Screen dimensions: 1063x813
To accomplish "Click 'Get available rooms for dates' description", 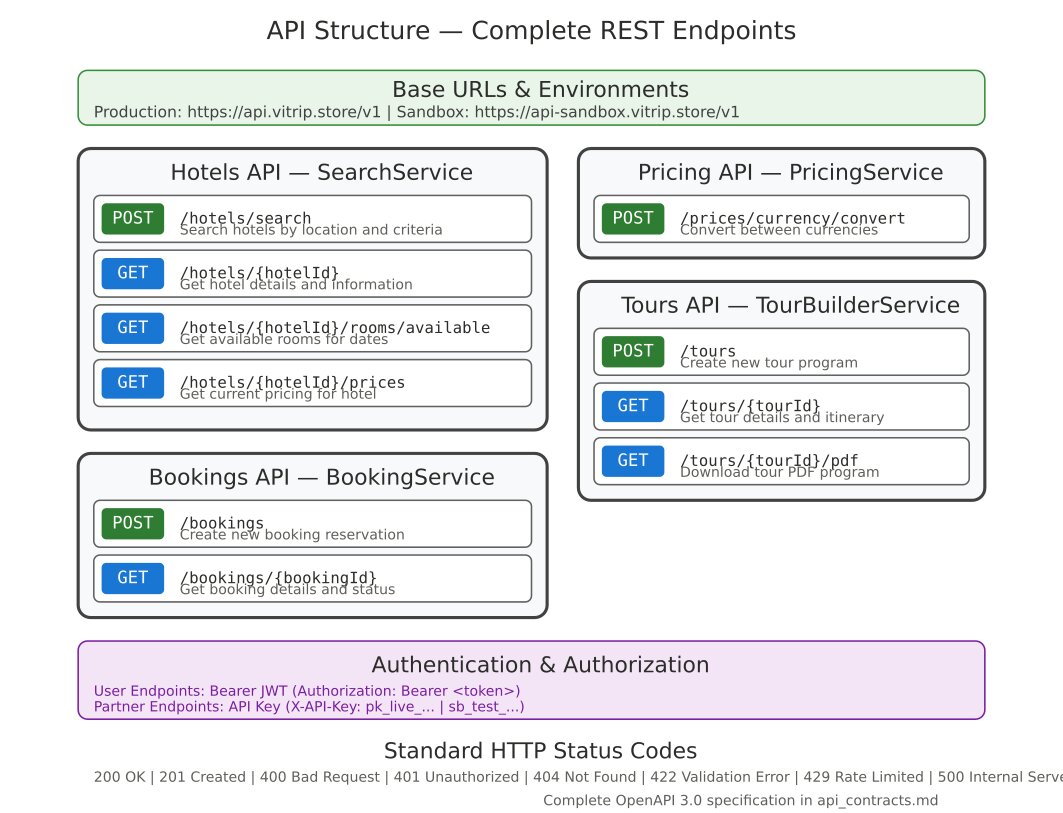I will click(x=284, y=339).
